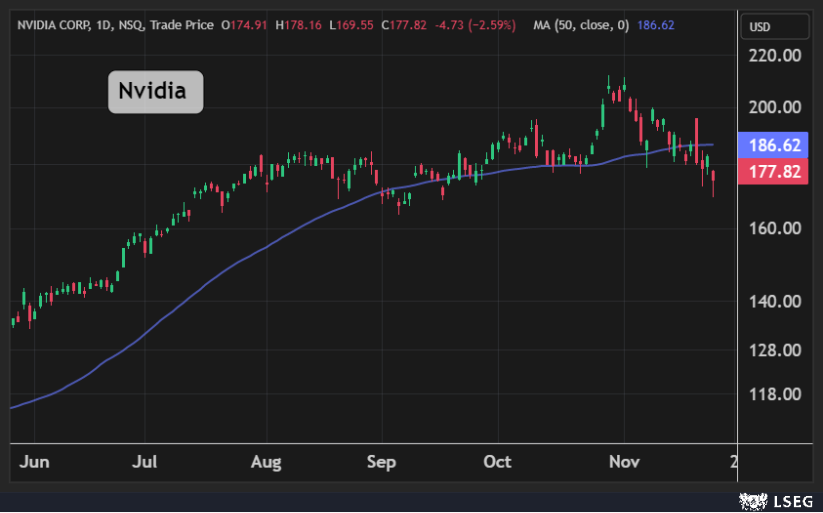
Task: Click the 140.00 price axis label
Action: click(x=776, y=301)
